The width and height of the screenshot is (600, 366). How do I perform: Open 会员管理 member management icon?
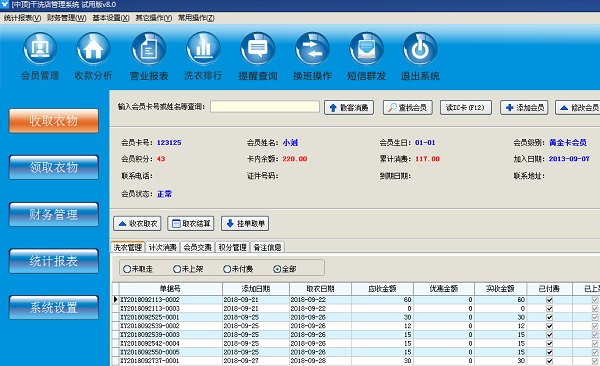tap(40, 49)
